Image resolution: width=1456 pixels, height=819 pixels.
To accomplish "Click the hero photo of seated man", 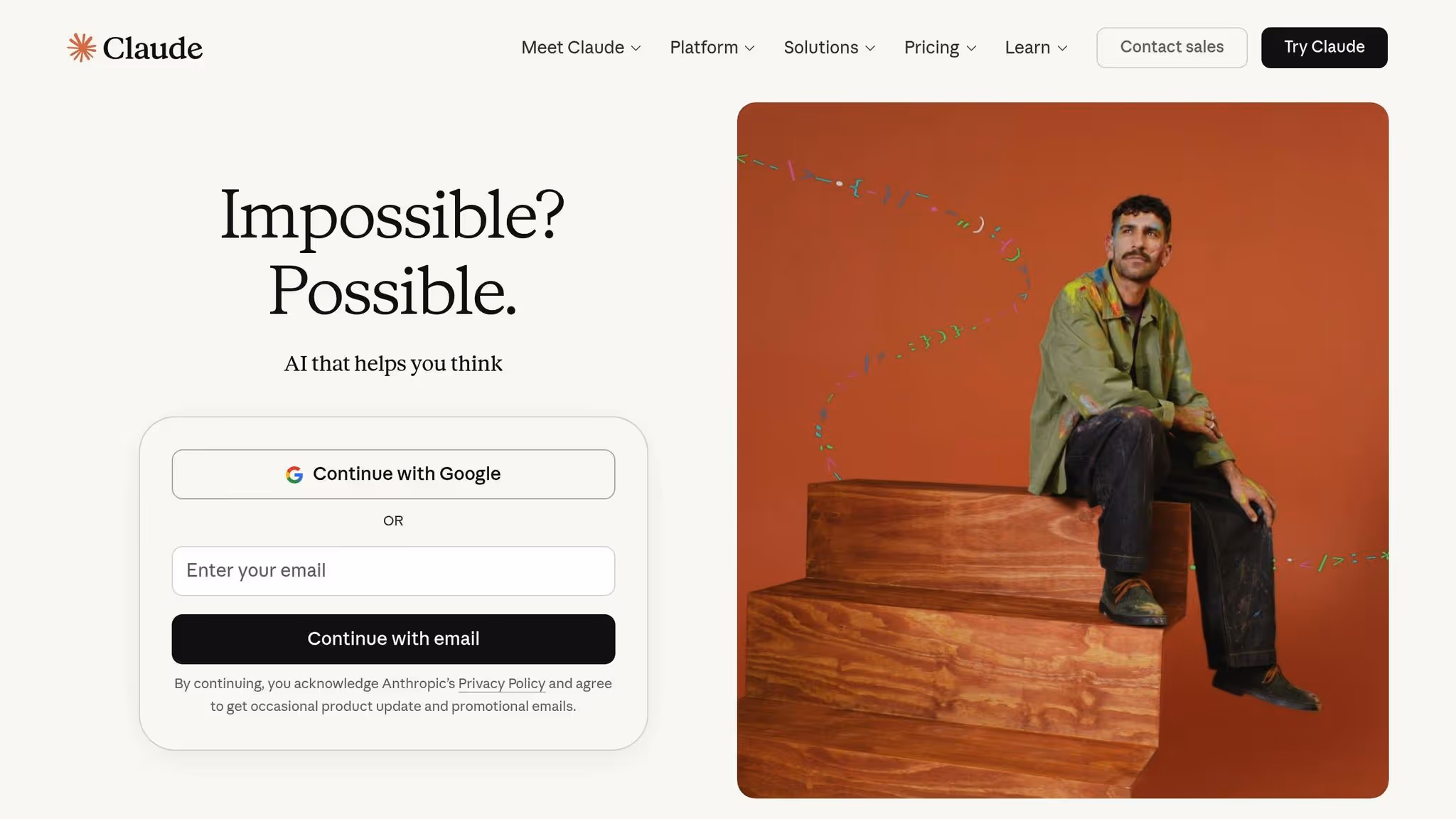I will pos(1062,450).
